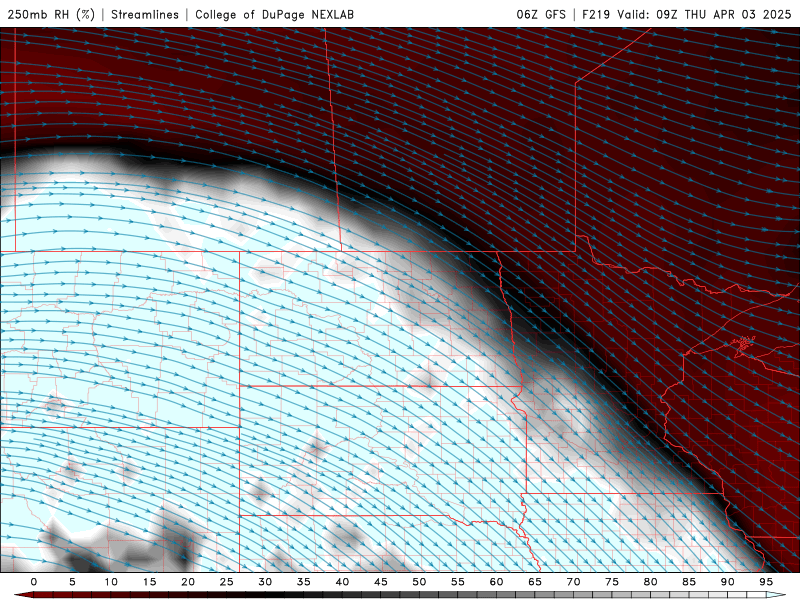800x600 pixels.
Task: Click the colorbar label "75"
Action: [x=612, y=582]
